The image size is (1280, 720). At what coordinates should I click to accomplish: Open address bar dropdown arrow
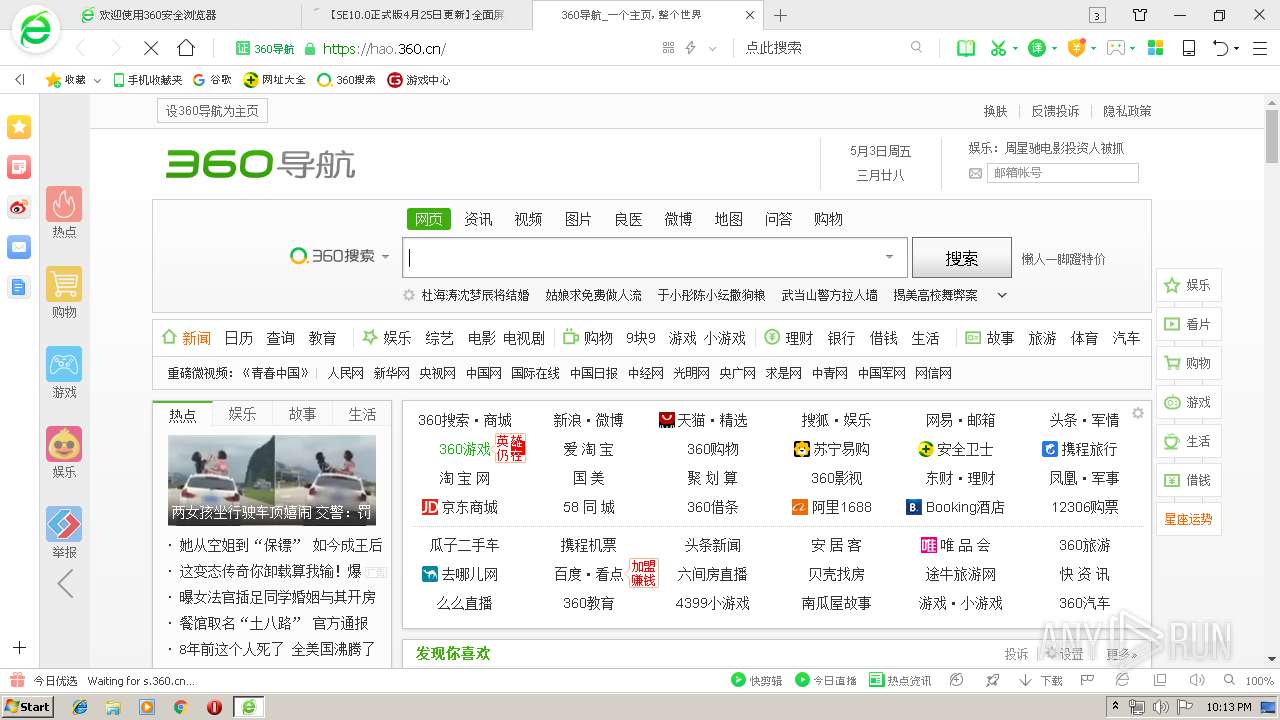(x=713, y=48)
